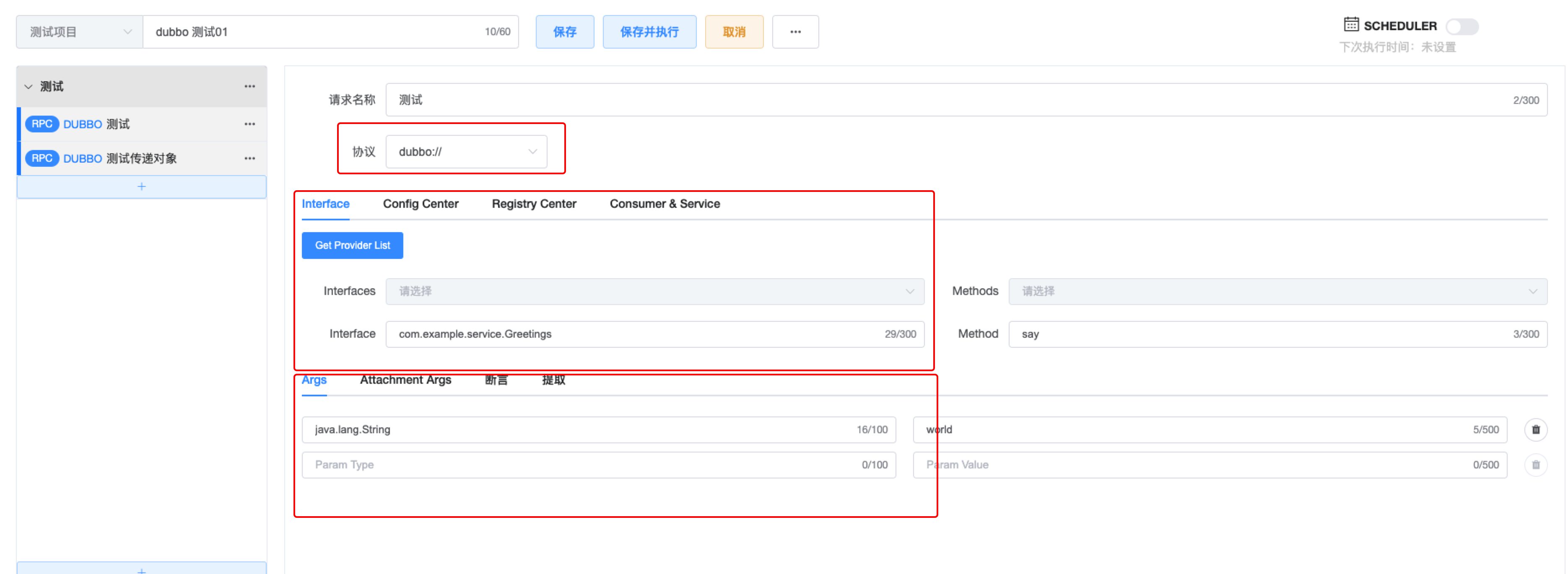Collapse the 测试 group chevron
The image size is (1568, 574).
[x=28, y=86]
